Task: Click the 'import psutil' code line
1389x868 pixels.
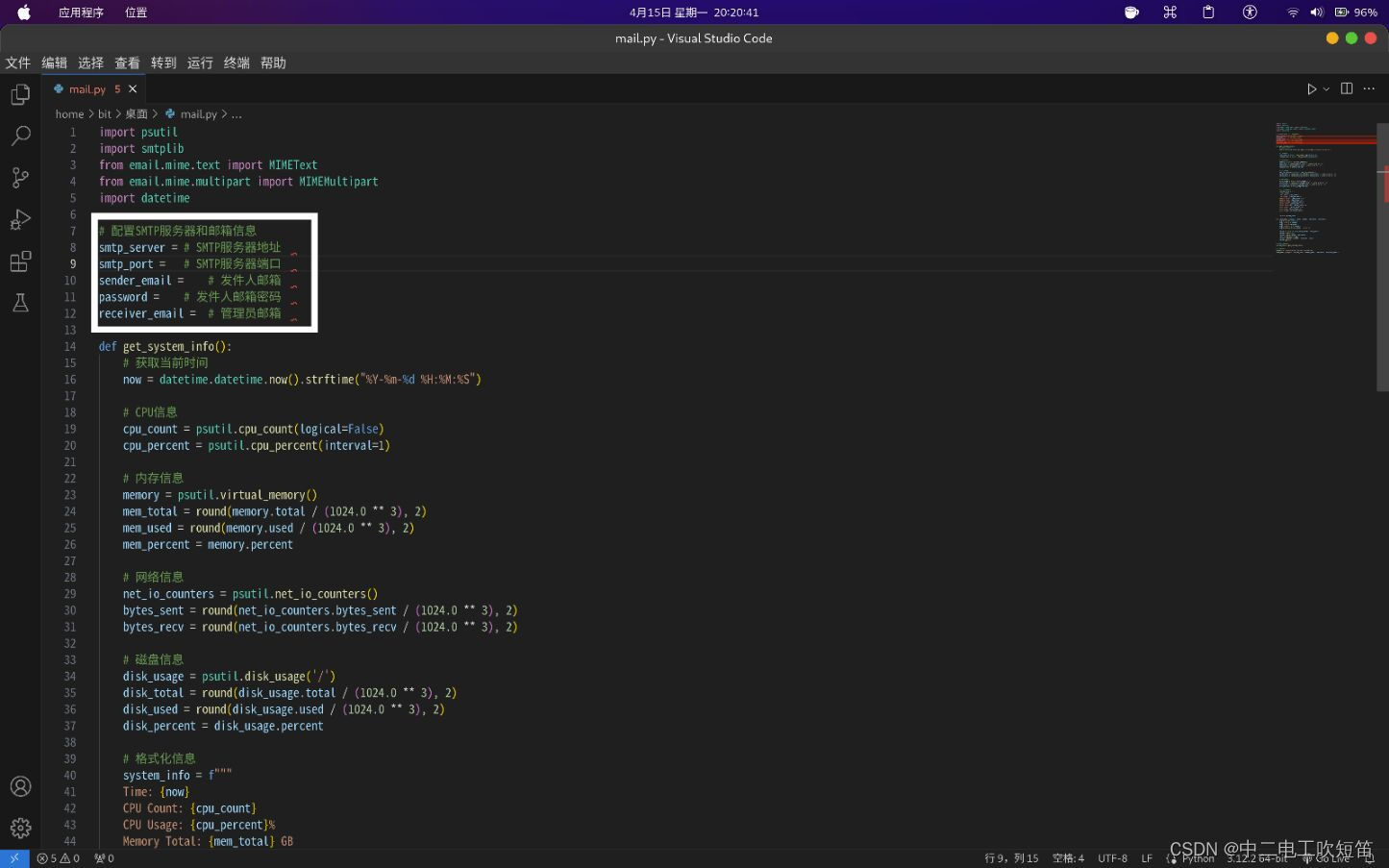Action: (x=138, y=132)
